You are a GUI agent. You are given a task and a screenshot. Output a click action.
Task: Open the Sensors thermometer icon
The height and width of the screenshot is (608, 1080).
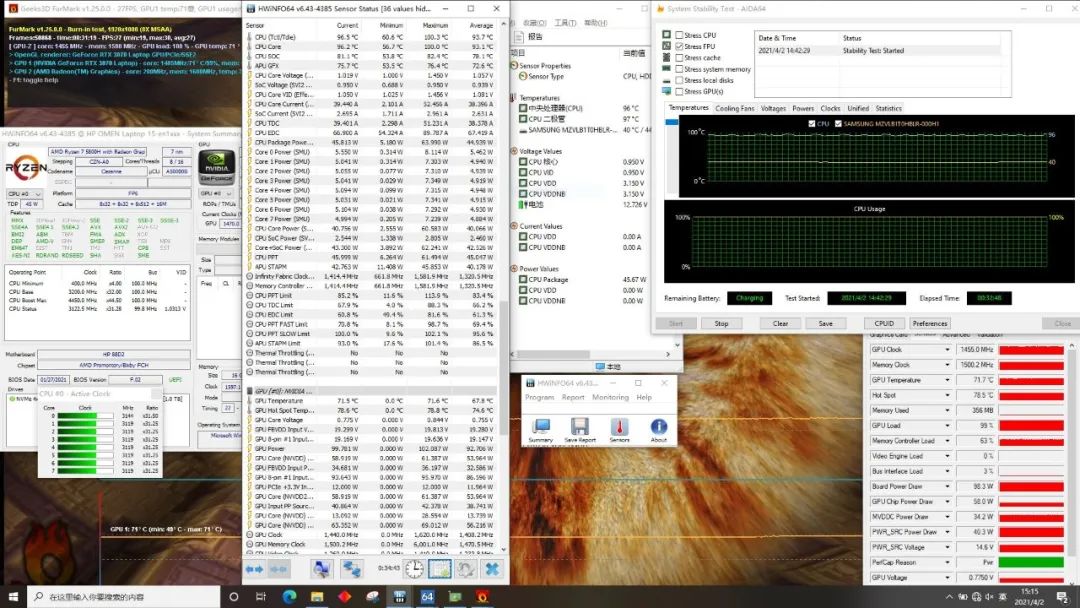click(x=619, y=428)
